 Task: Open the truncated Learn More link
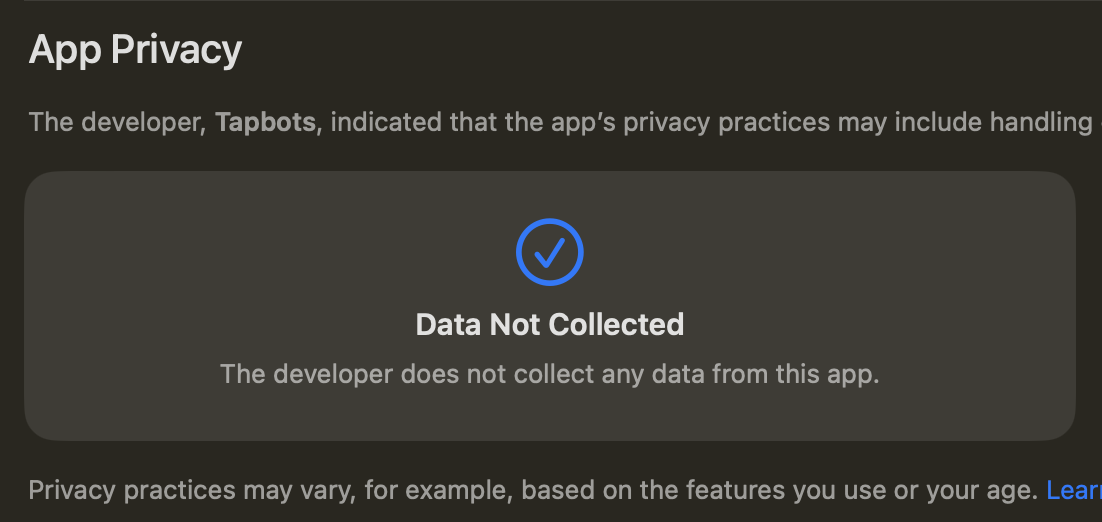[x=1074, y=490]
